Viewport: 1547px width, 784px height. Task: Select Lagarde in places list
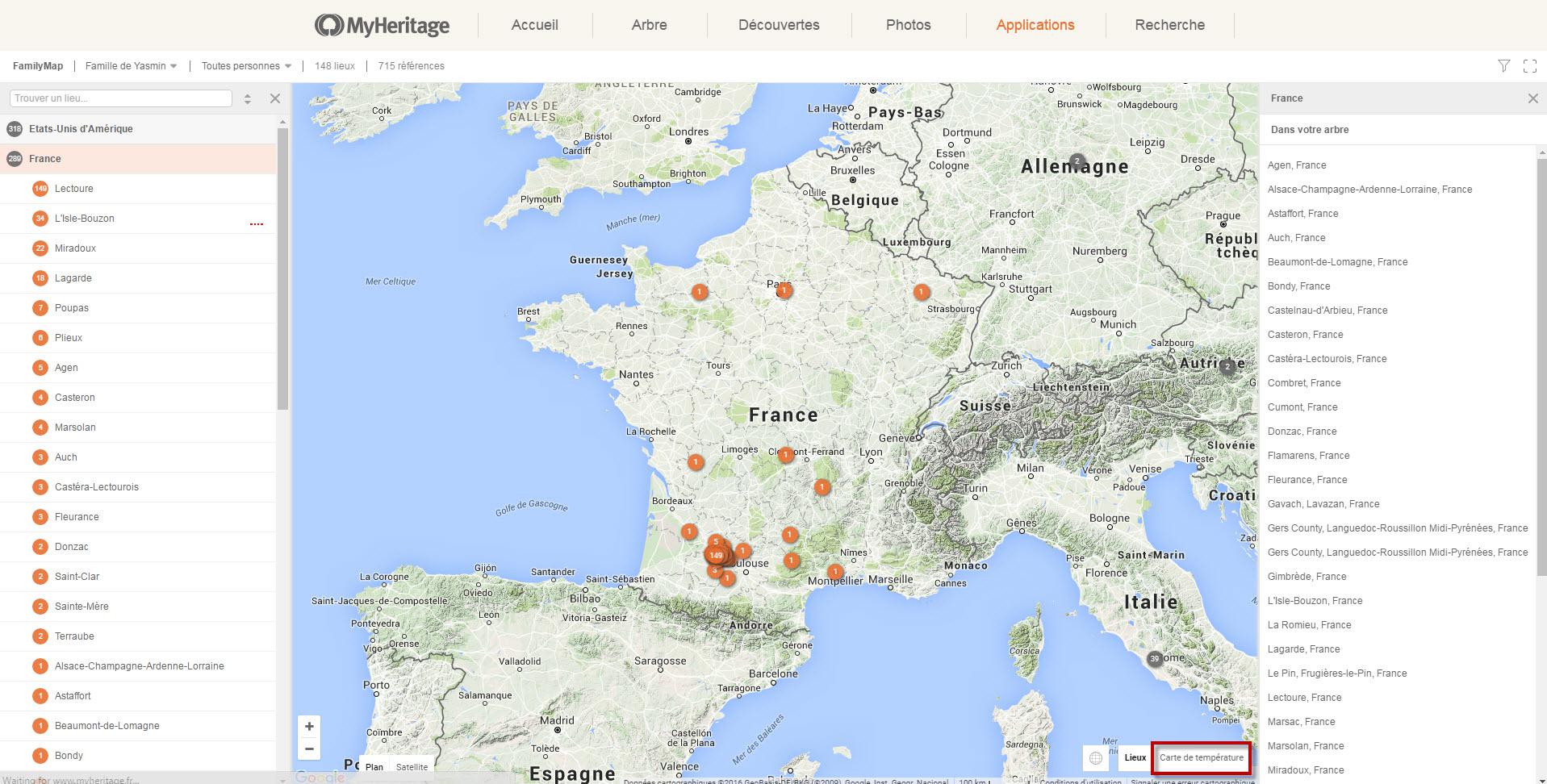click(138, 278)
